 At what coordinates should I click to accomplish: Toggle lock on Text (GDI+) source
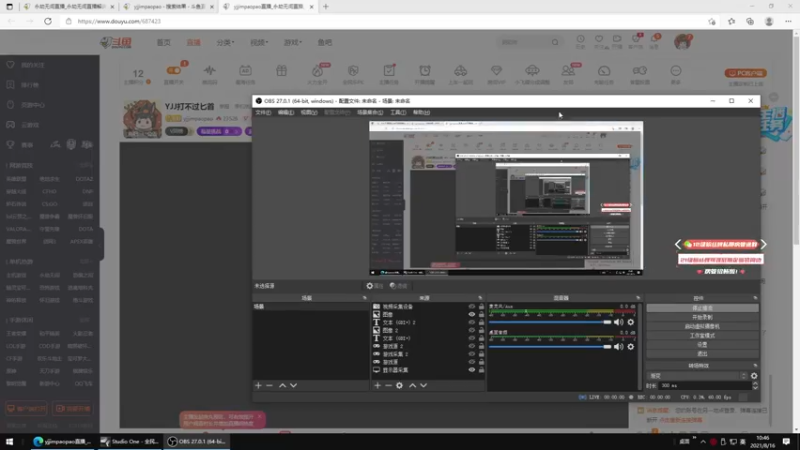481,338
